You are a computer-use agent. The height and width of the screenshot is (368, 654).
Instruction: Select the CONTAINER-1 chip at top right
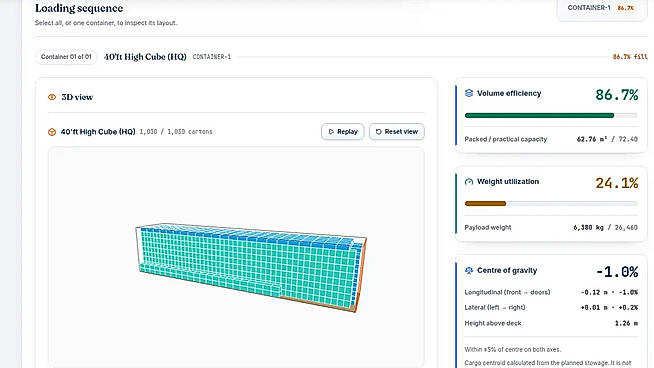click(x=601, y=8)
